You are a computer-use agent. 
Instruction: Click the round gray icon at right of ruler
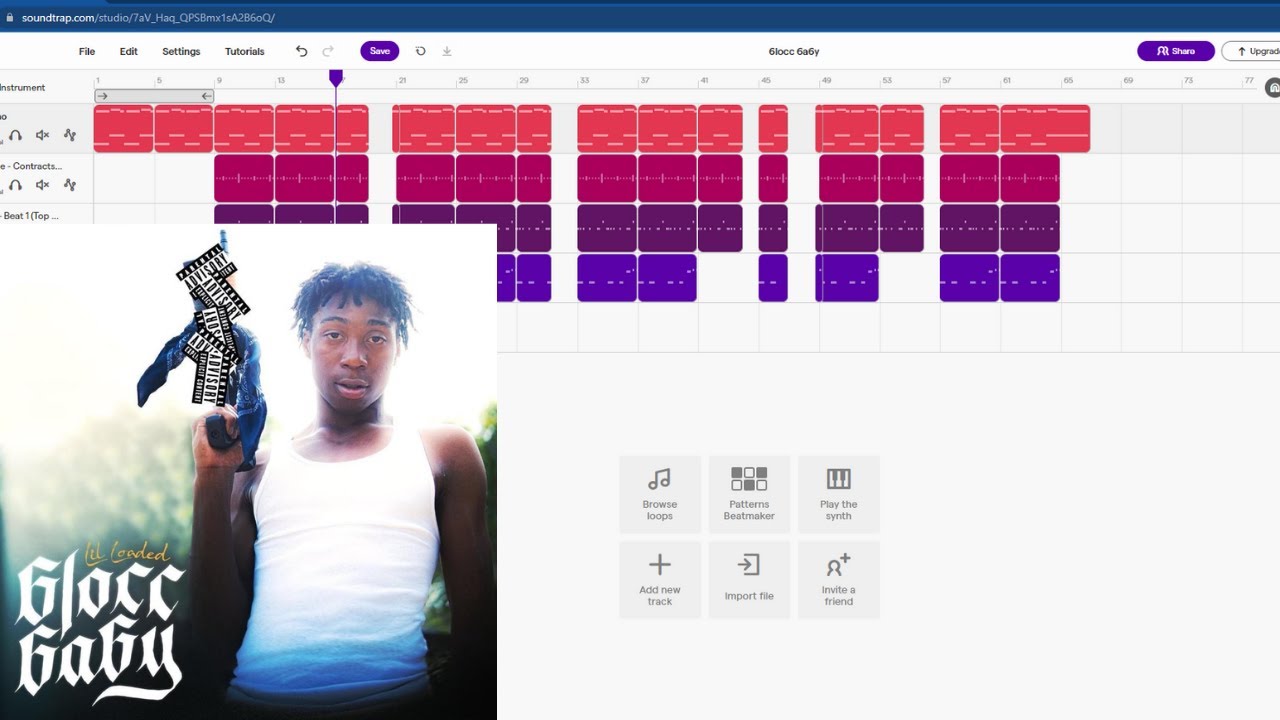pos(1273,88)
